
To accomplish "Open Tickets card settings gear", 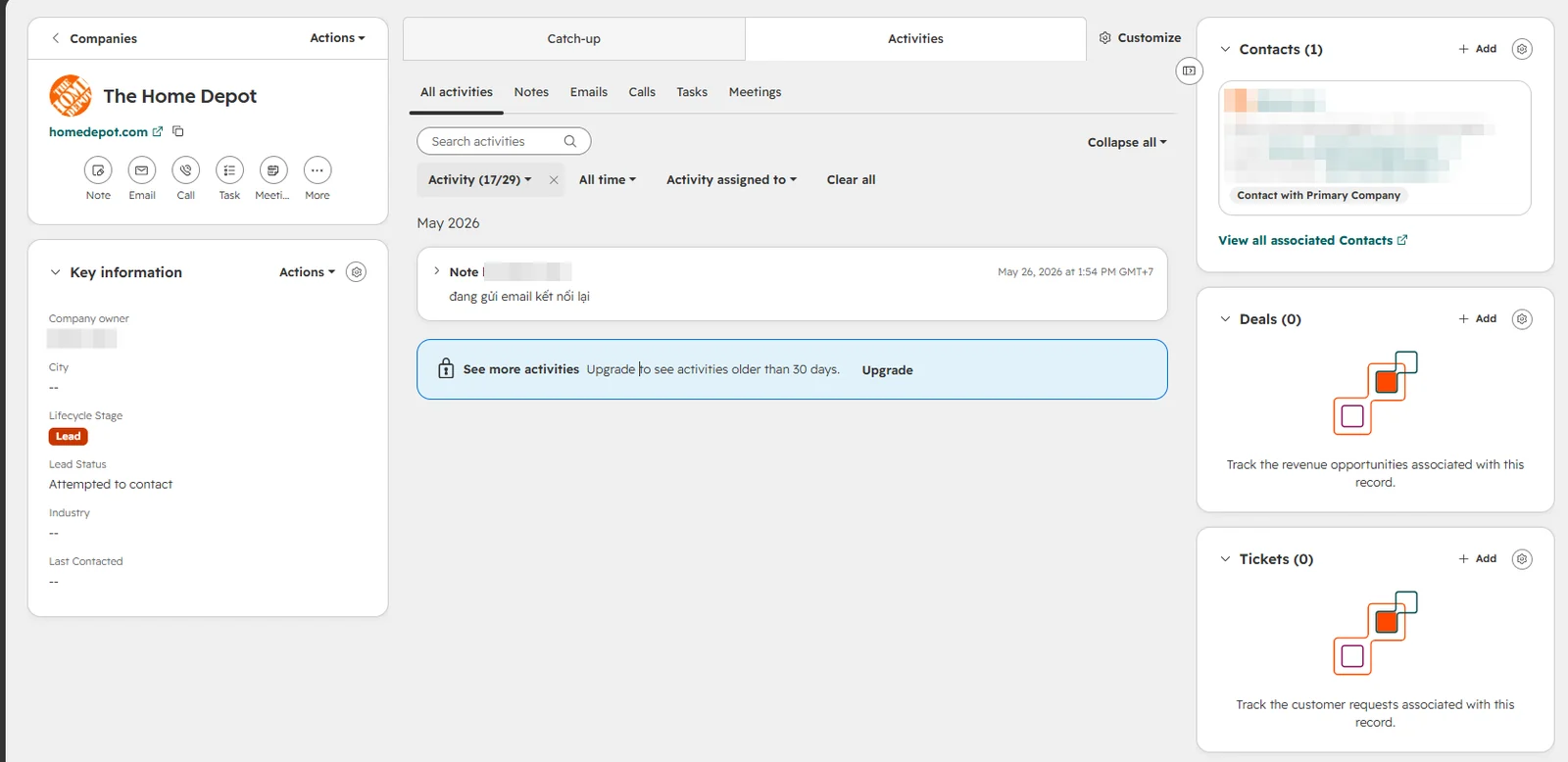I will [x=1522, y=559].
